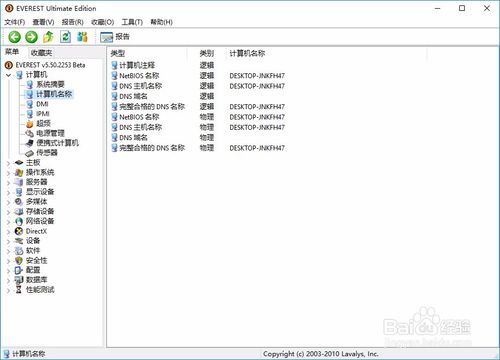This screenshot has height=360, width=500.
Task: Click the 数据库 database icon in tree
Action: (19, 280)
